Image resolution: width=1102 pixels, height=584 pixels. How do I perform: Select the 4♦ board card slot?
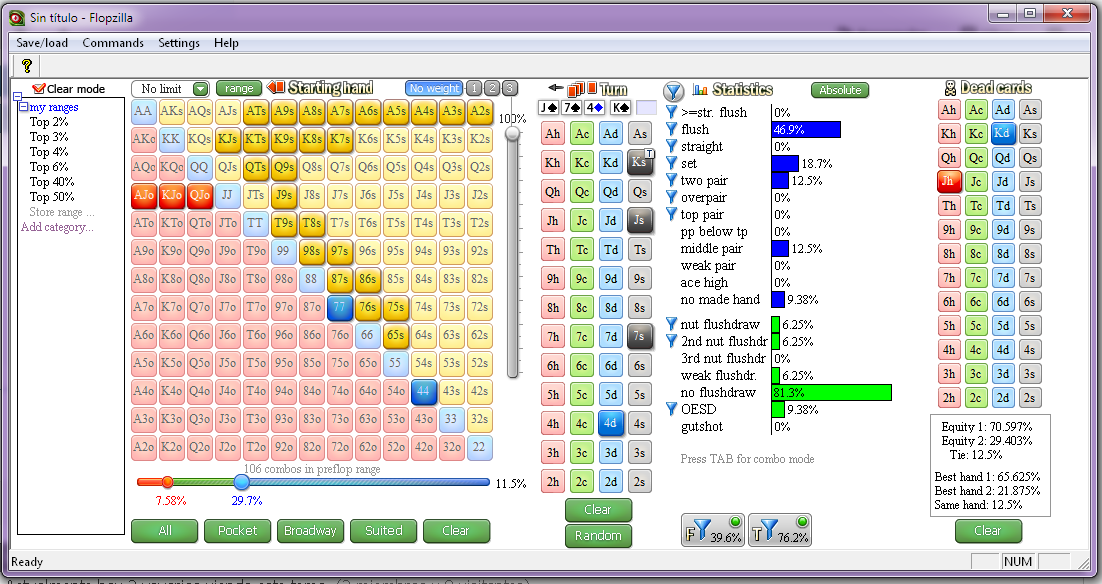595,108
